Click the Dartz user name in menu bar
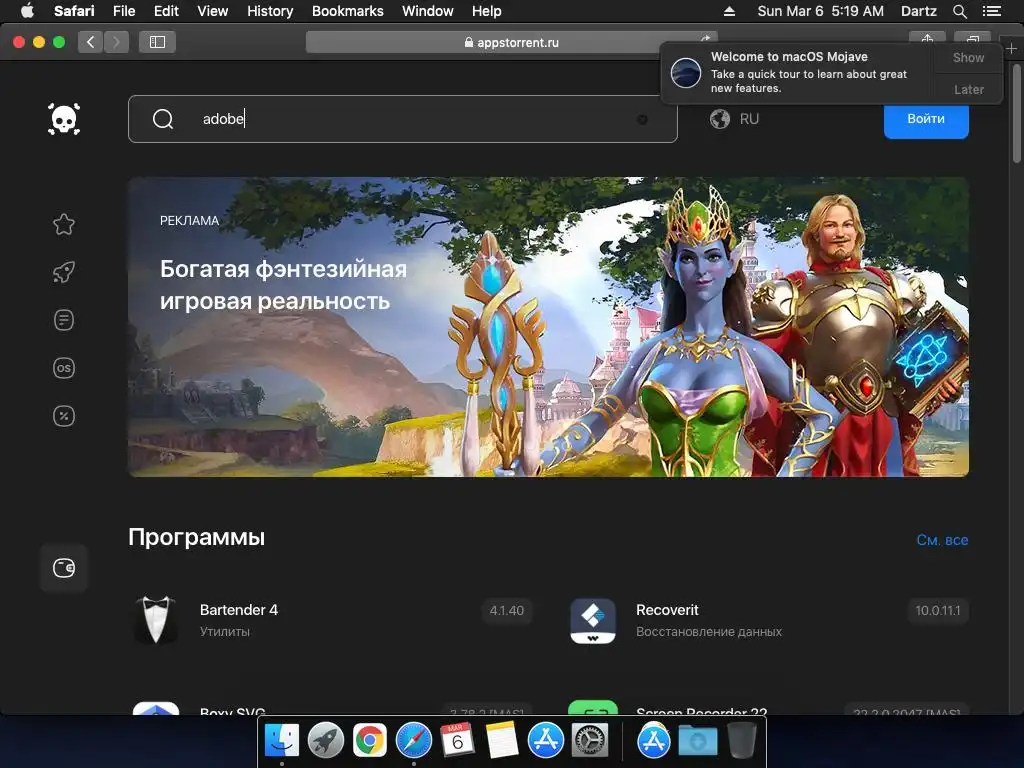The height and width of the screenshot is (768, 1024). 919,11
